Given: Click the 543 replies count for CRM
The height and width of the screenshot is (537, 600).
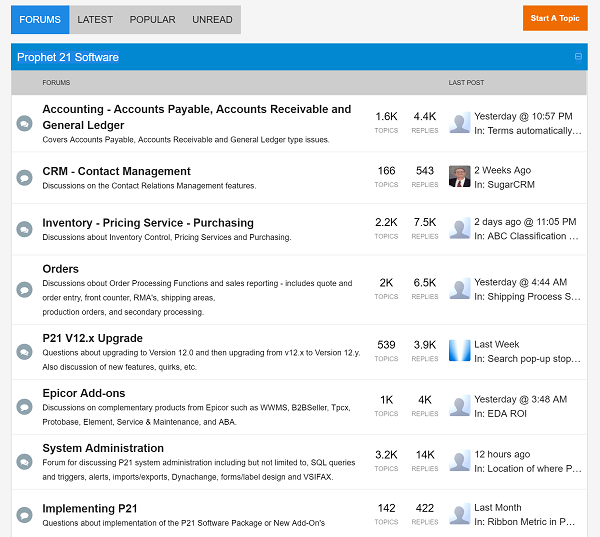Looking at the screenshot, I should tap(425, 171).
